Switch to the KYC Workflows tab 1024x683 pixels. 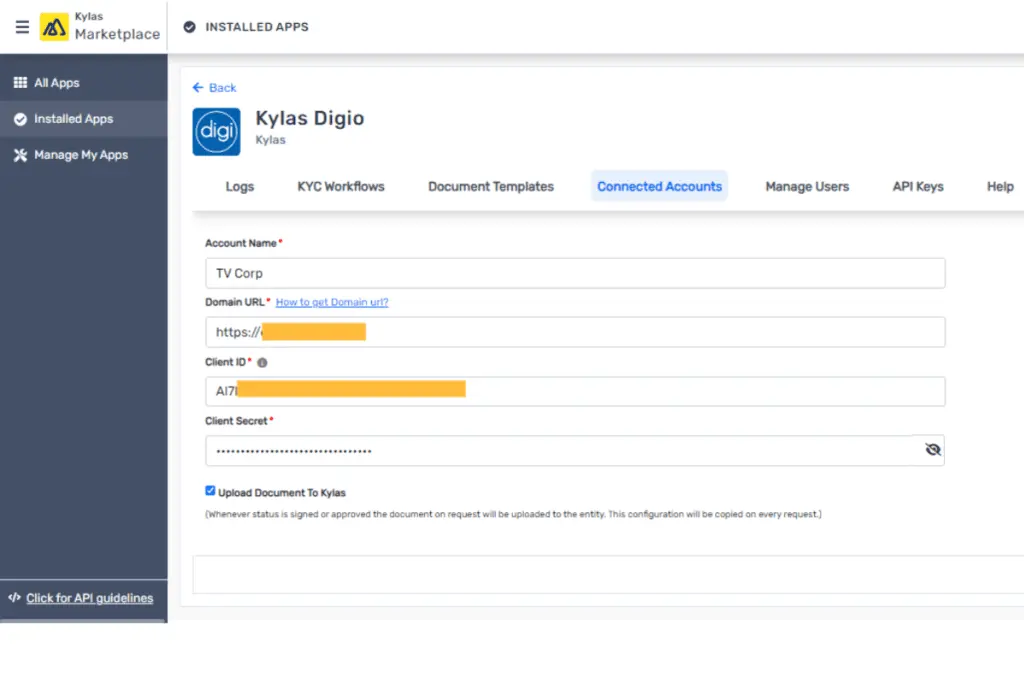point(341,186)
